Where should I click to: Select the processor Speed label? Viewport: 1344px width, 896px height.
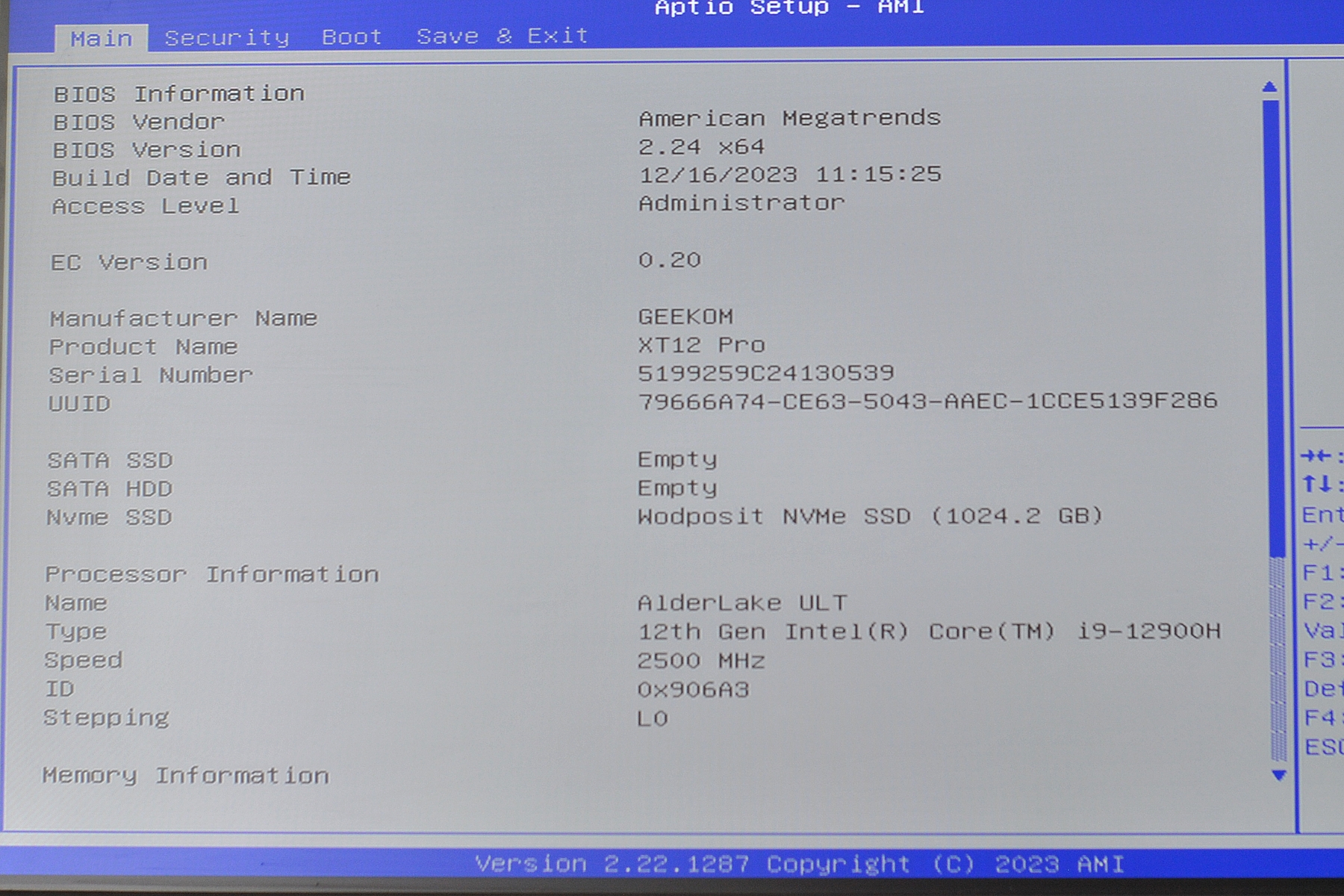click(x=84, y=661)
